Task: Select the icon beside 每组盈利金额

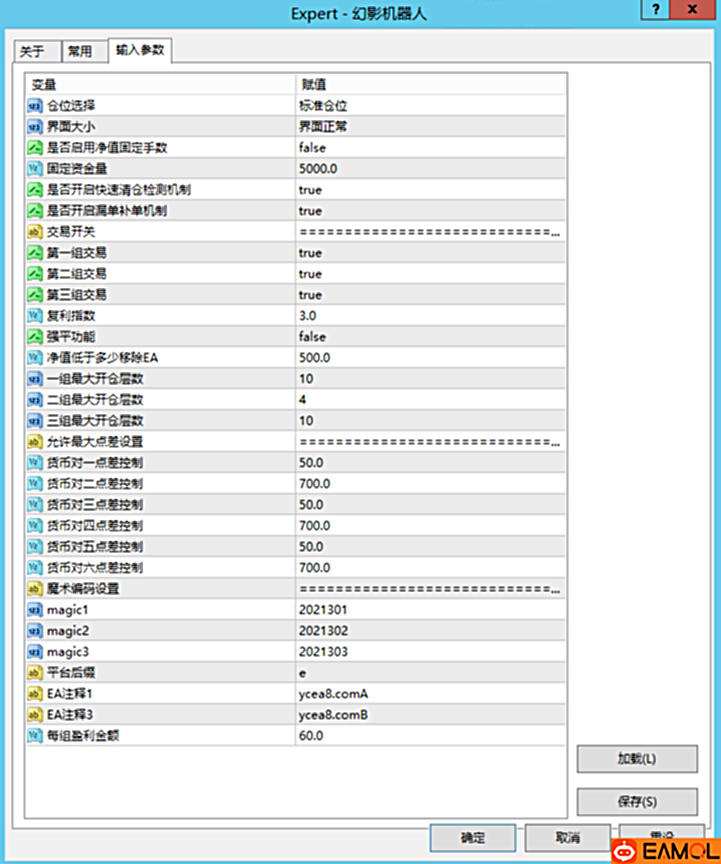Action: pyautogui.click(x=34, y=736)
